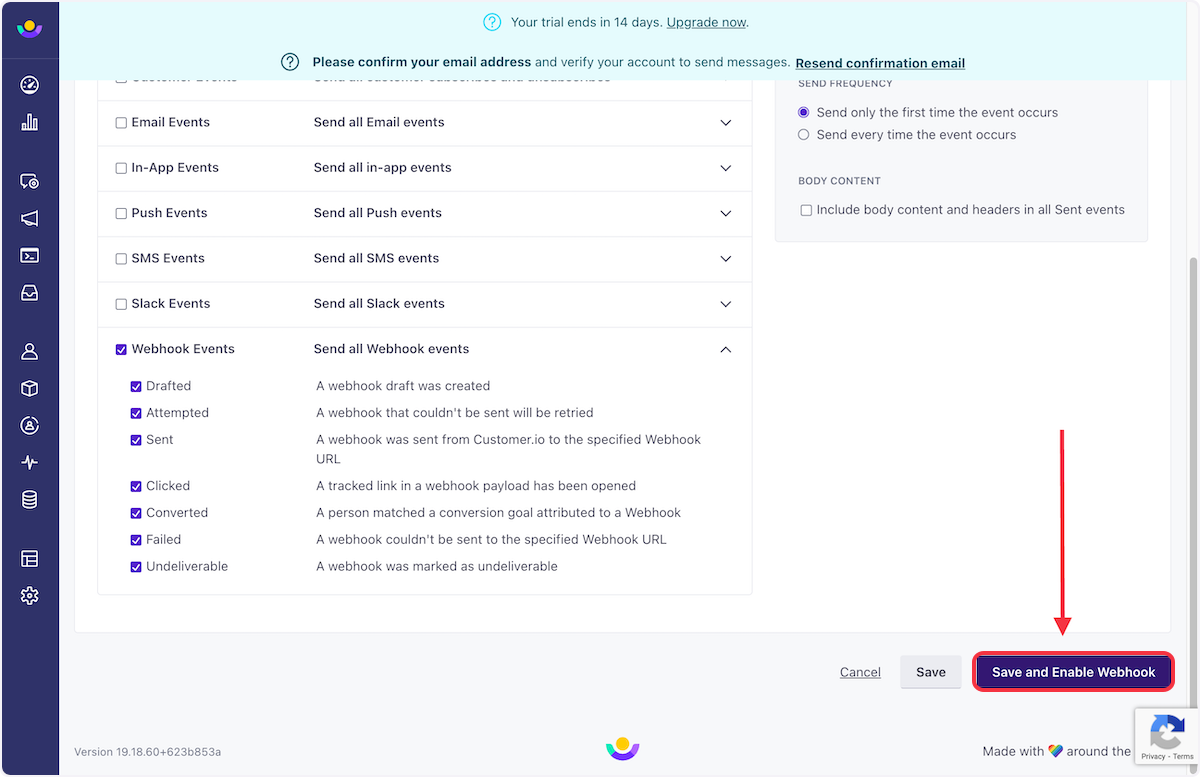The width and height of the screenshot is (1200, 777).
Task: Click the Save button
Action: [x=931, y=672]
